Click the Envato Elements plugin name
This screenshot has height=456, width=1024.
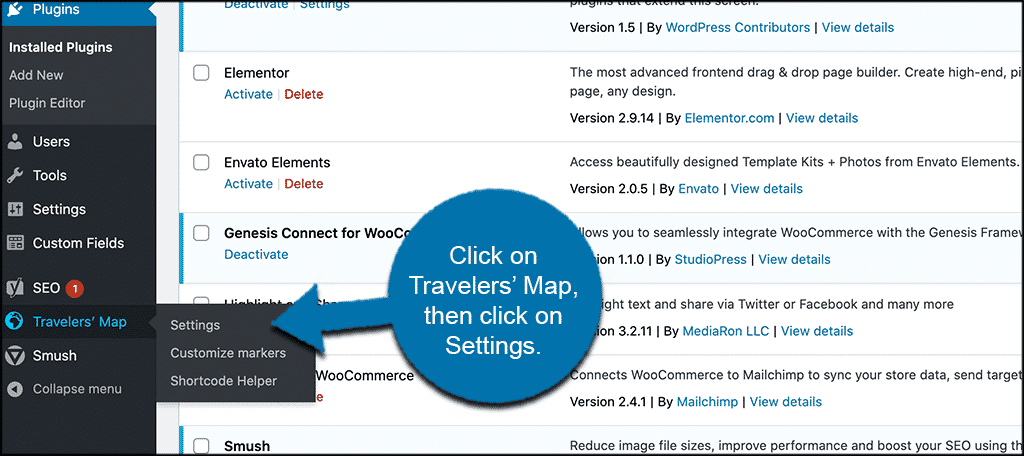coord(277,162)
